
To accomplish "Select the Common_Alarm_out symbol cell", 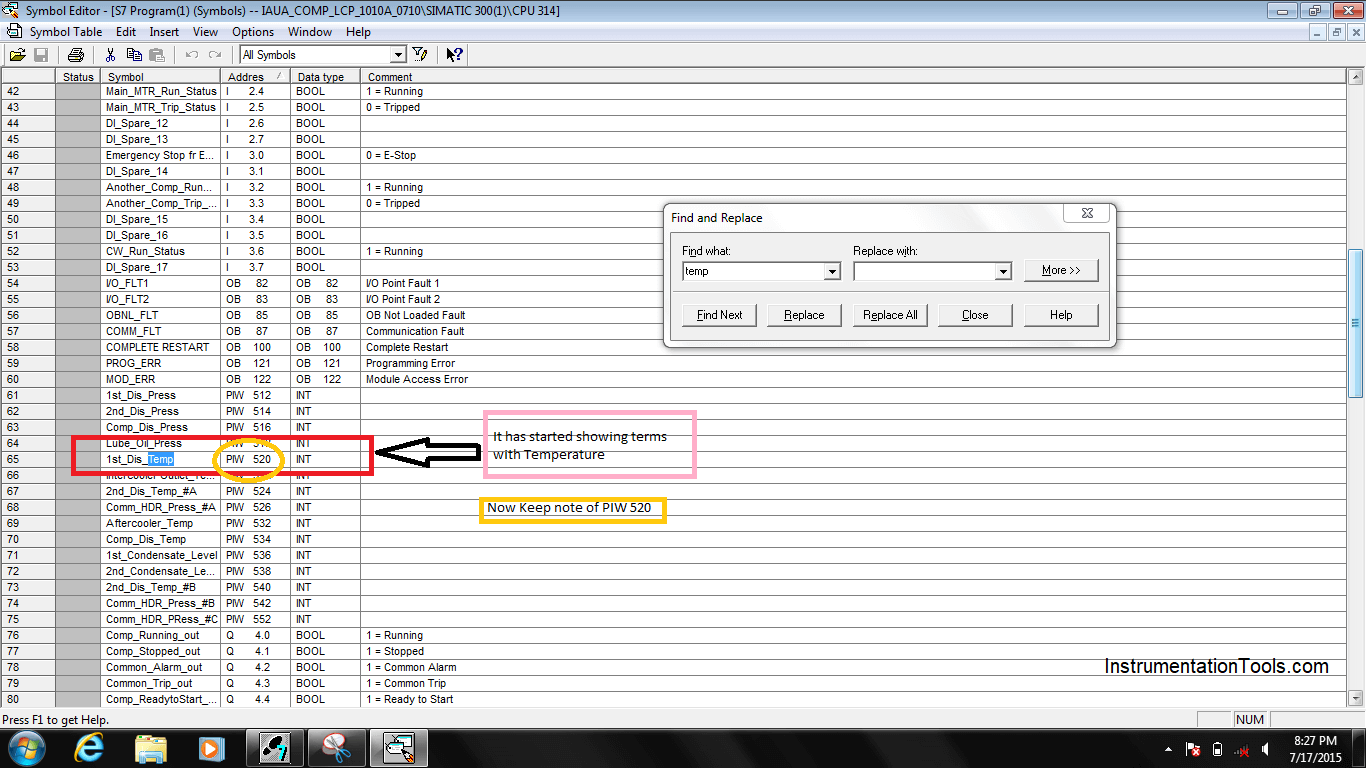I will pos(161,667).
